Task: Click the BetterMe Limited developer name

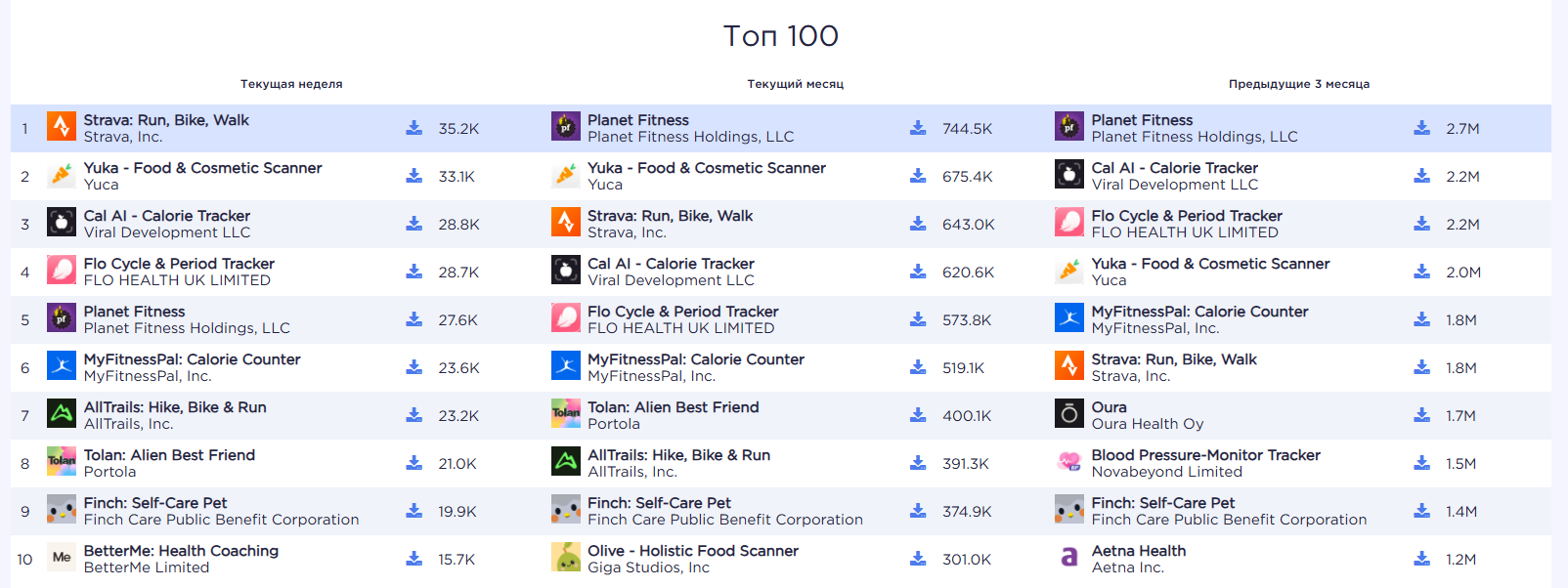Action: pos(147,567)
